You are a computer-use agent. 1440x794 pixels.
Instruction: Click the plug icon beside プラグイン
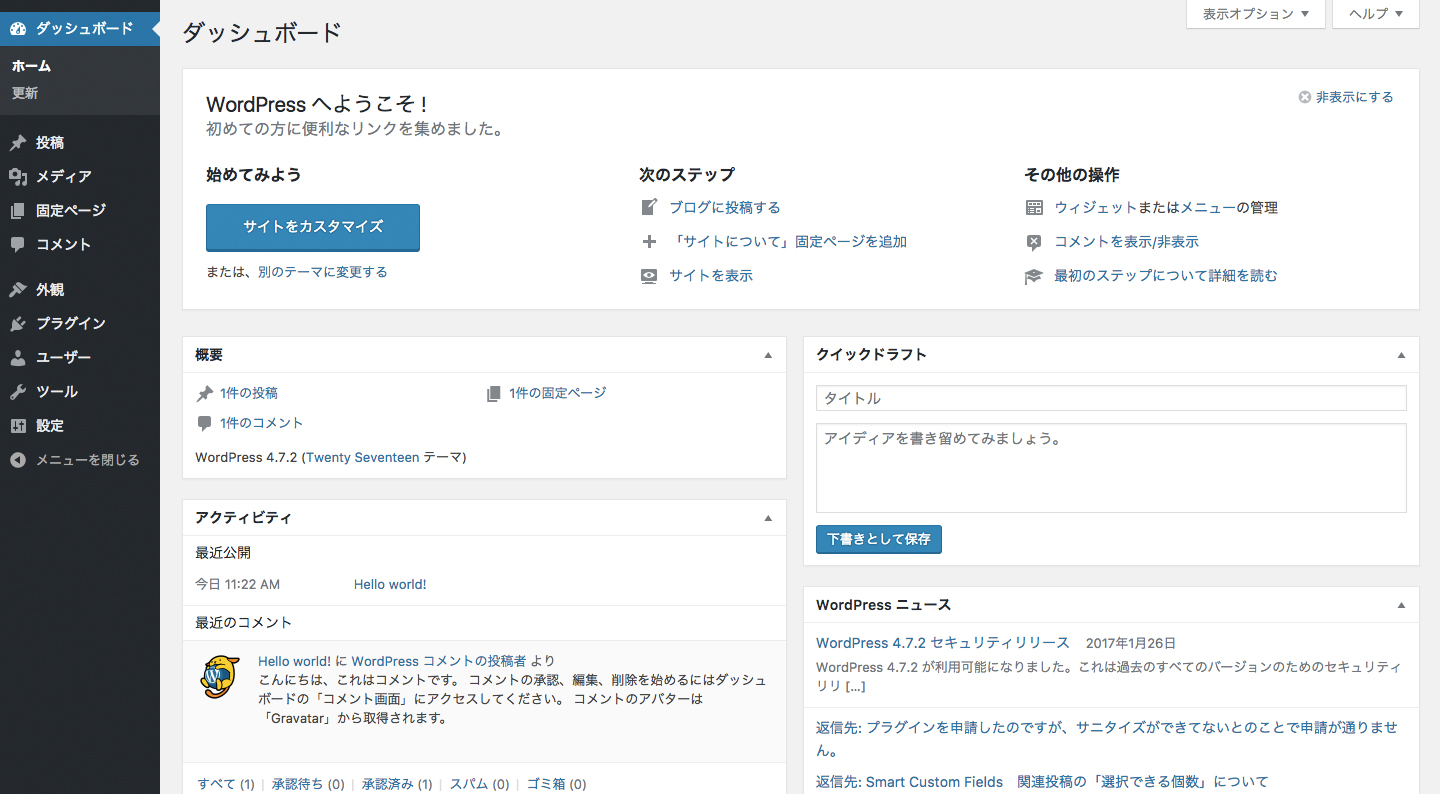[x=18, y=324]
